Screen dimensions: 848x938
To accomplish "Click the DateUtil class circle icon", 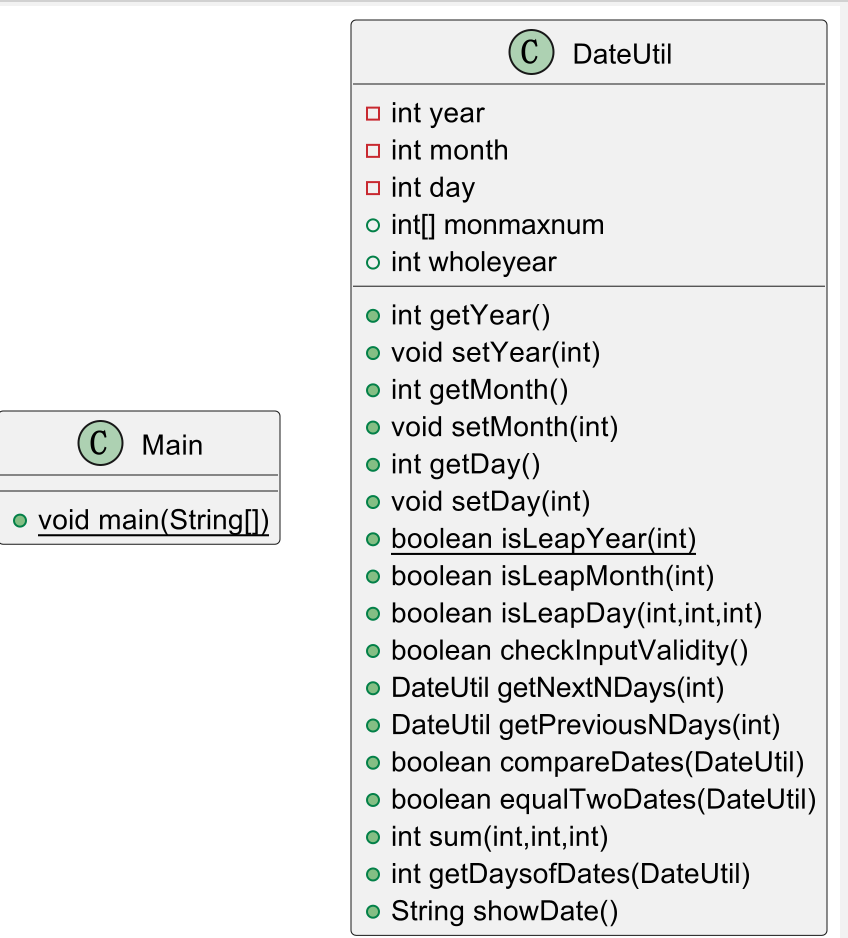I will [x=531, y=53].
